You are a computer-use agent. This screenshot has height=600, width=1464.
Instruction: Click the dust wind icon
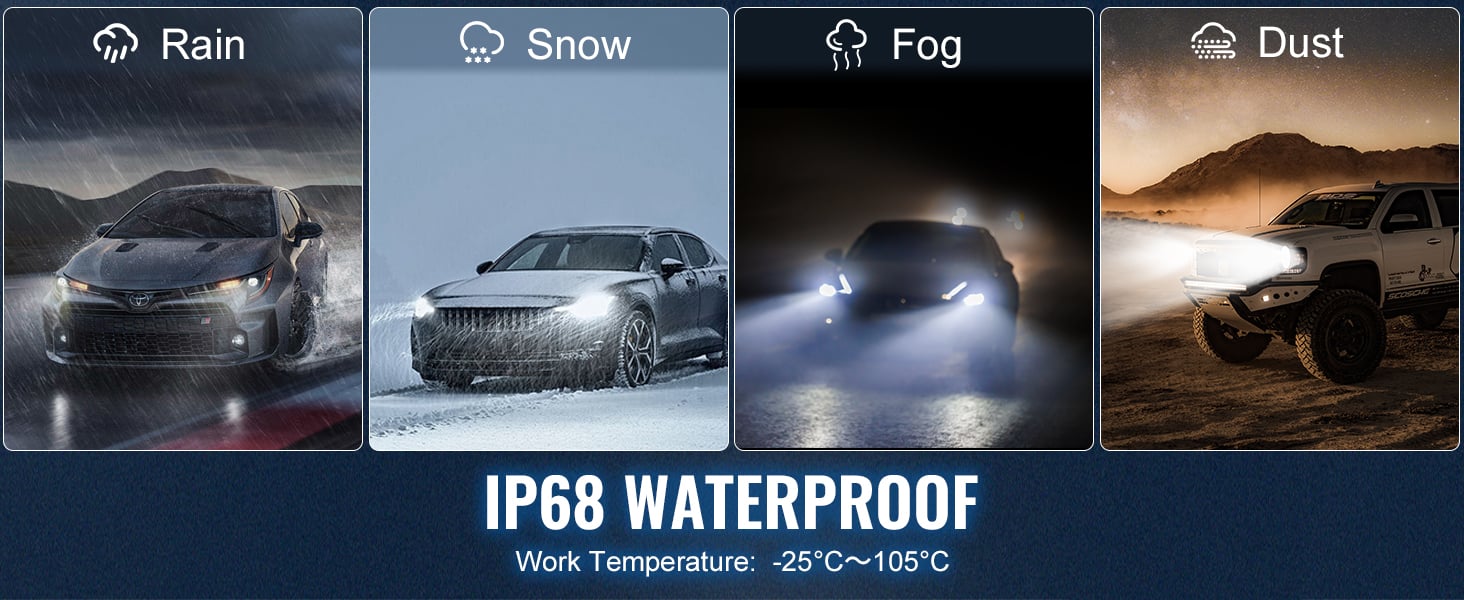tap(1213, 42)
